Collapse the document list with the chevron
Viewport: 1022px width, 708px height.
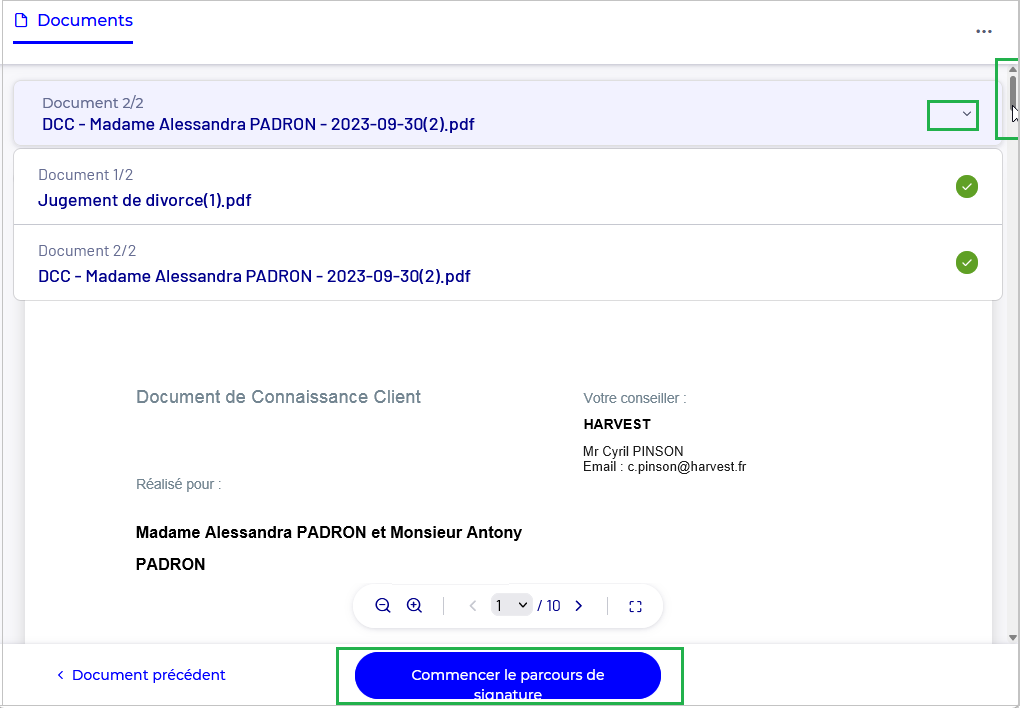click(x=966, y=115)
